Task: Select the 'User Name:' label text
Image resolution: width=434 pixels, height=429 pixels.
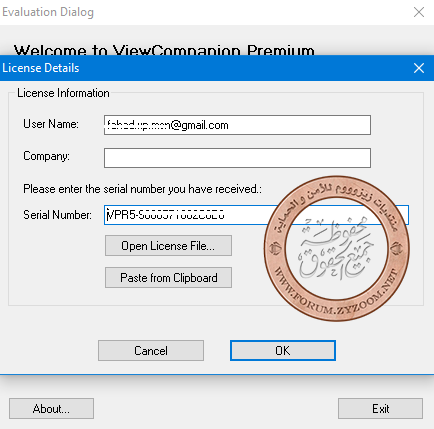Action: click(51, 124)
